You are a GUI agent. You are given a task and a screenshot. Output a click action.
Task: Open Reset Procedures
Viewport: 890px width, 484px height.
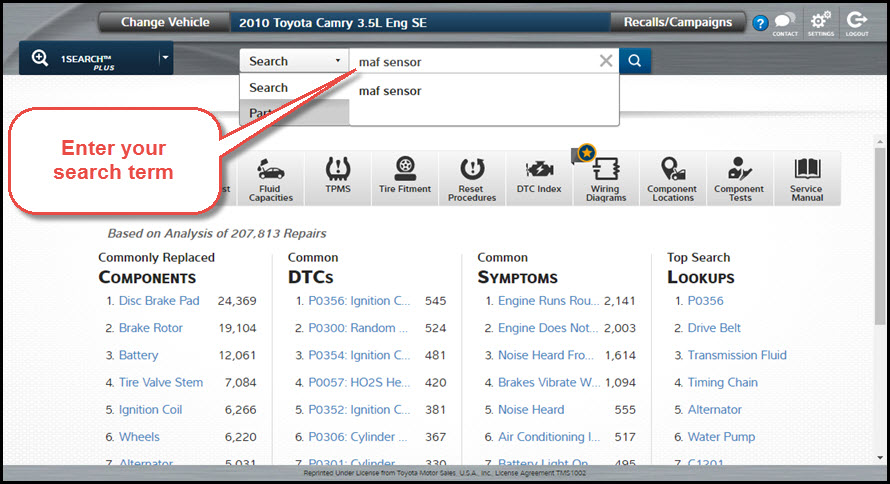tap(472, 179)
